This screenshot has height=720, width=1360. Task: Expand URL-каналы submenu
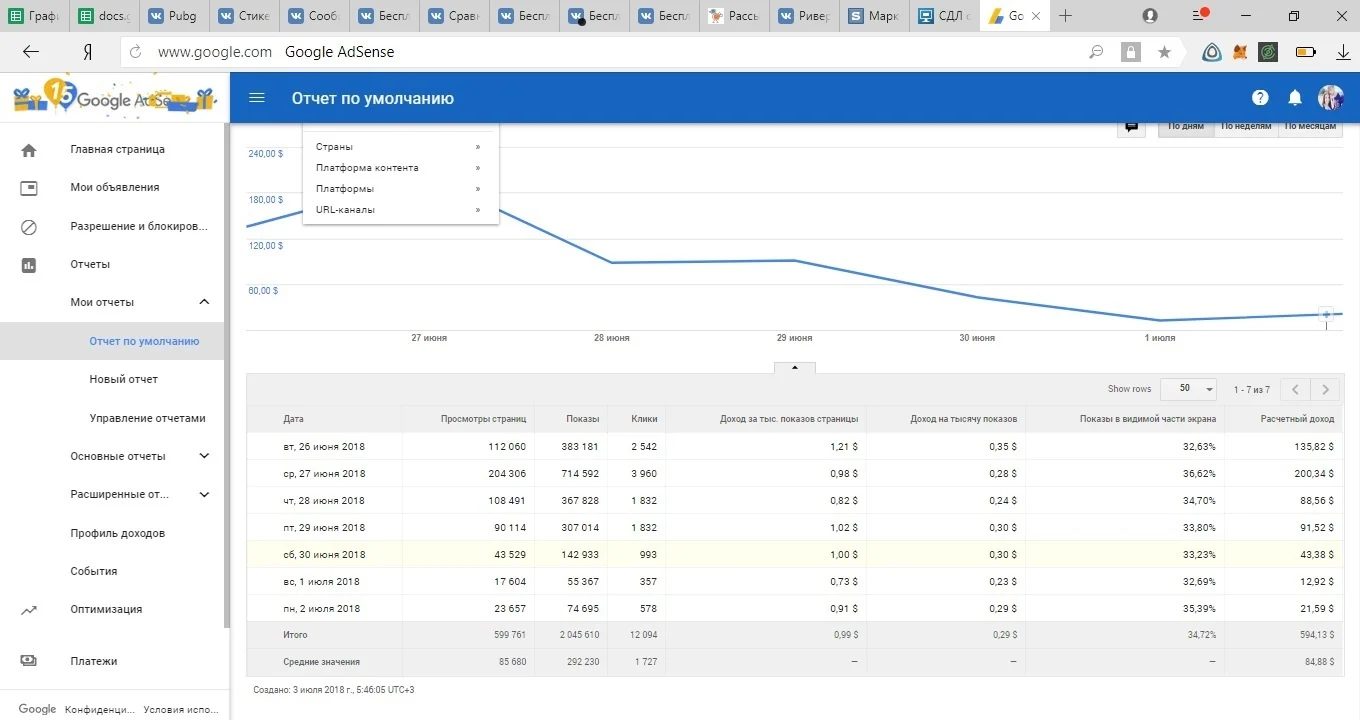point(400,210)
